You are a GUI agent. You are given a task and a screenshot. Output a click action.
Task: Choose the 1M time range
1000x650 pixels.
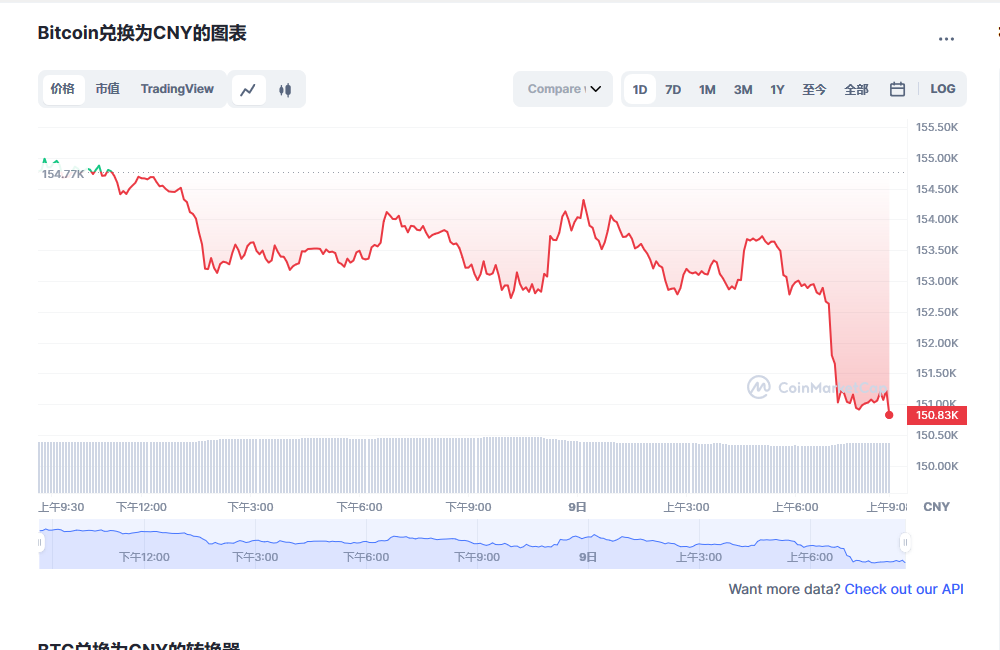(x=707, y=89)
